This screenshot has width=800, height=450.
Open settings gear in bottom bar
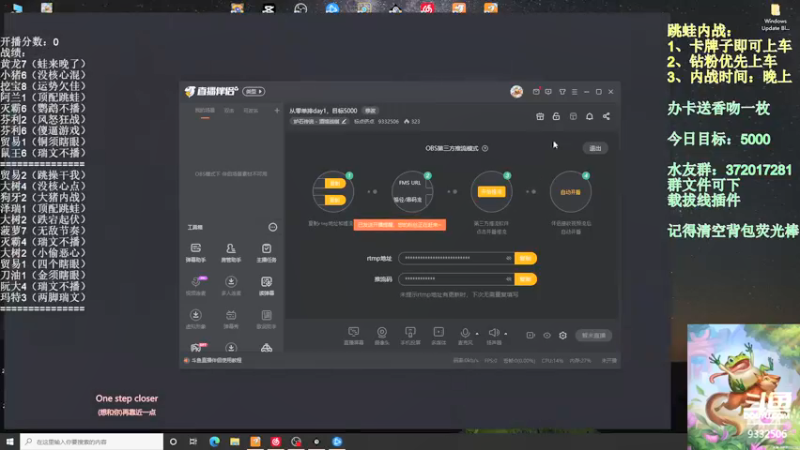(563, 335)
